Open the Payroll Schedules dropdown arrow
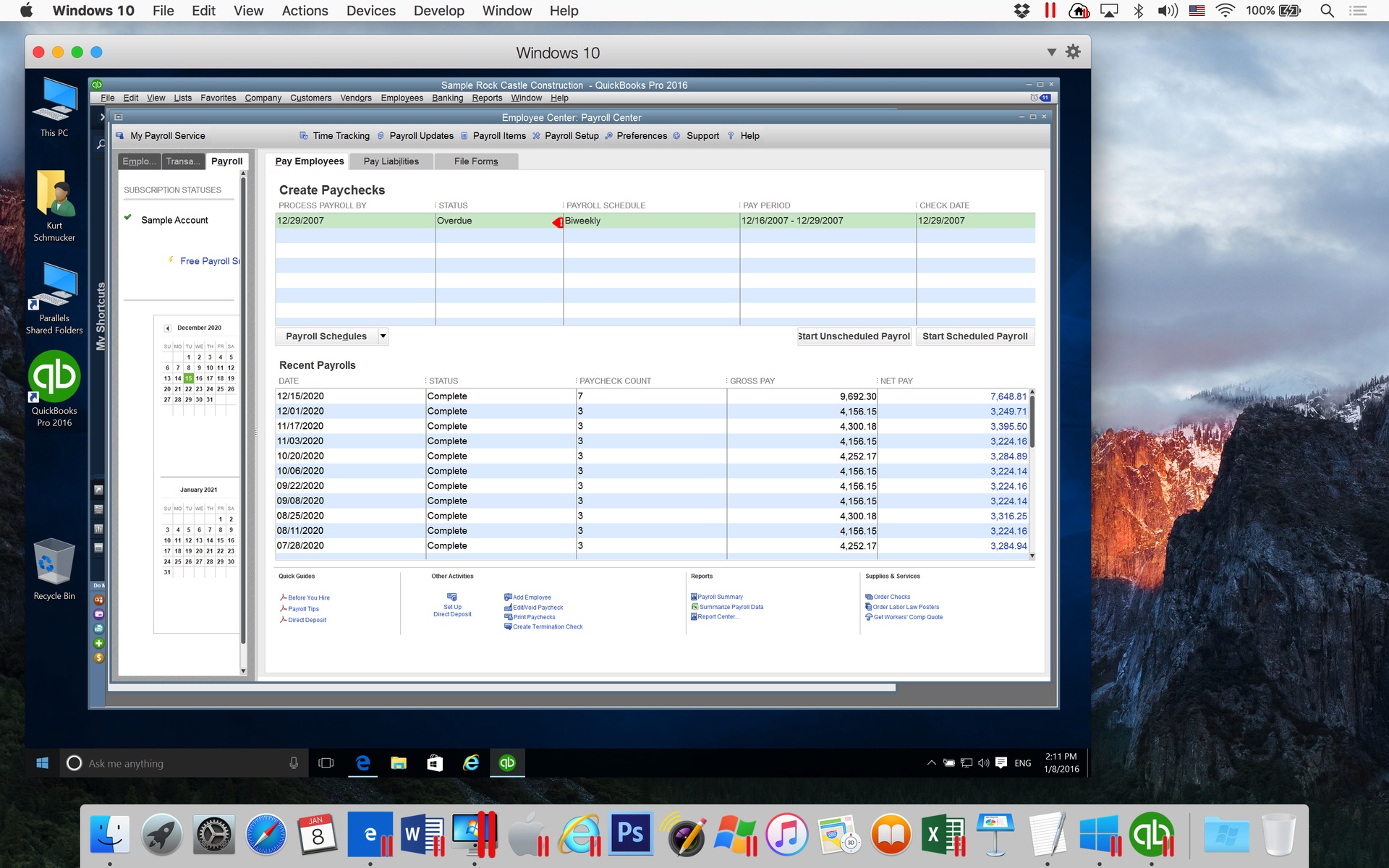The image size is (1389, 868). (383, 336)
